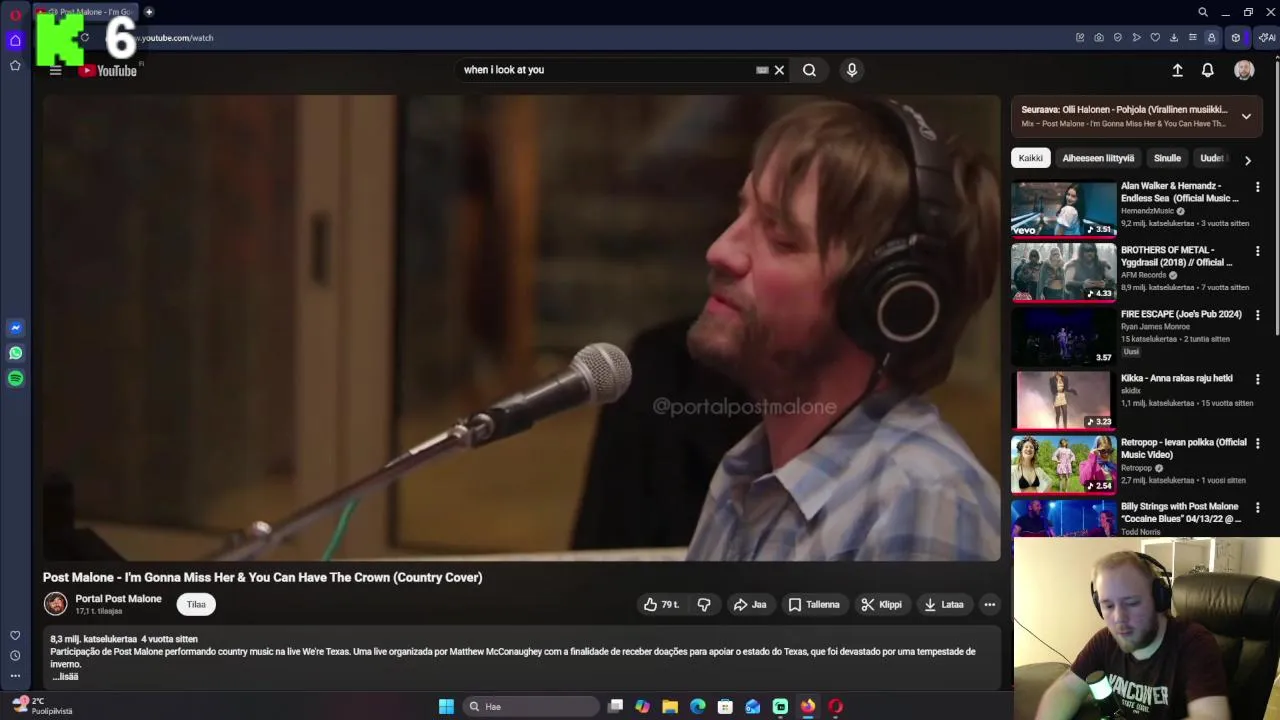The height and width of the screenshot is (720, 1280).
Task: Open Opera easy setup sliders icon
Action: coord(1192,38)
